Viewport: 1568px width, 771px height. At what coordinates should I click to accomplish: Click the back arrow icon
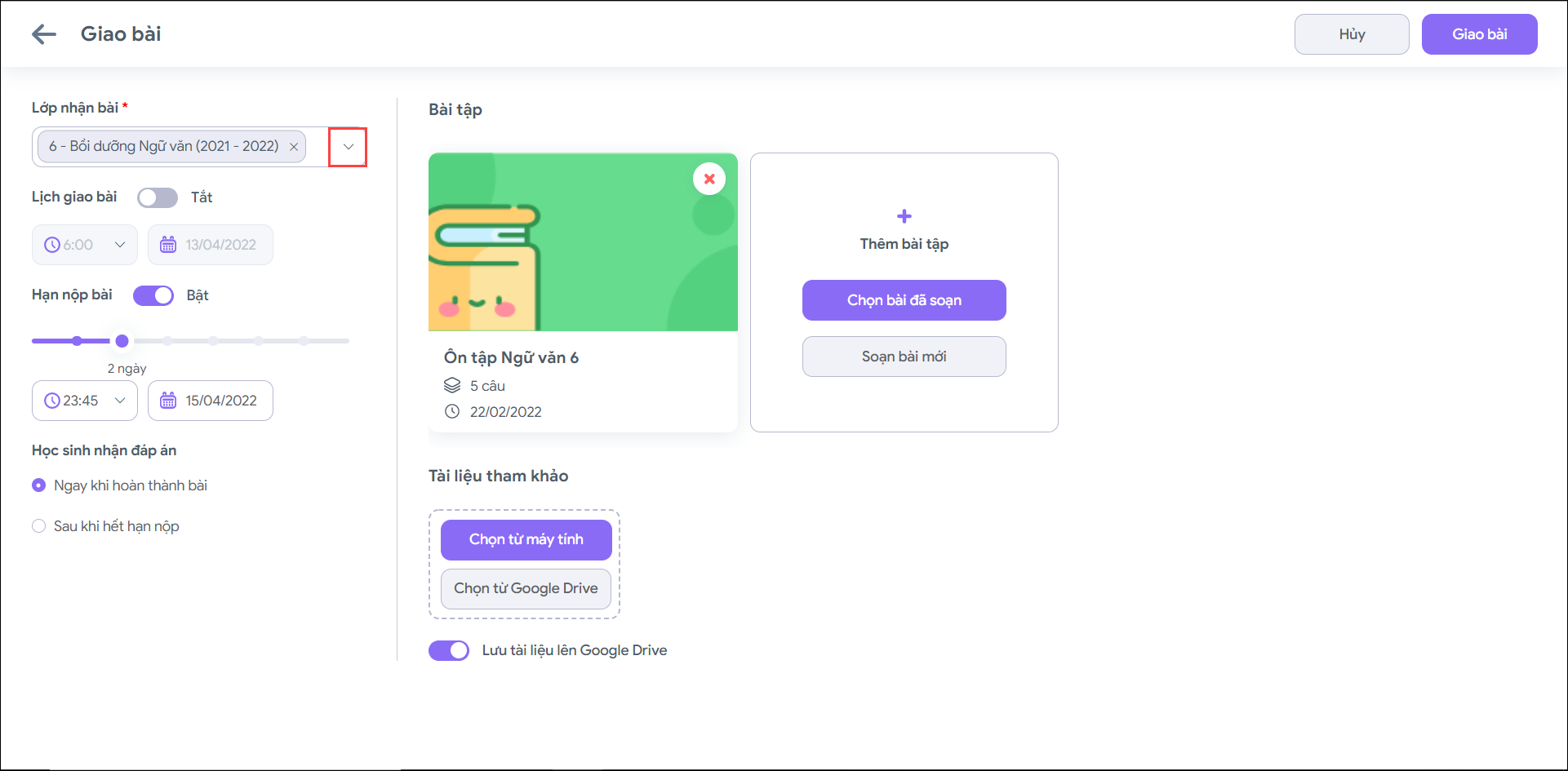pos(44,34)
